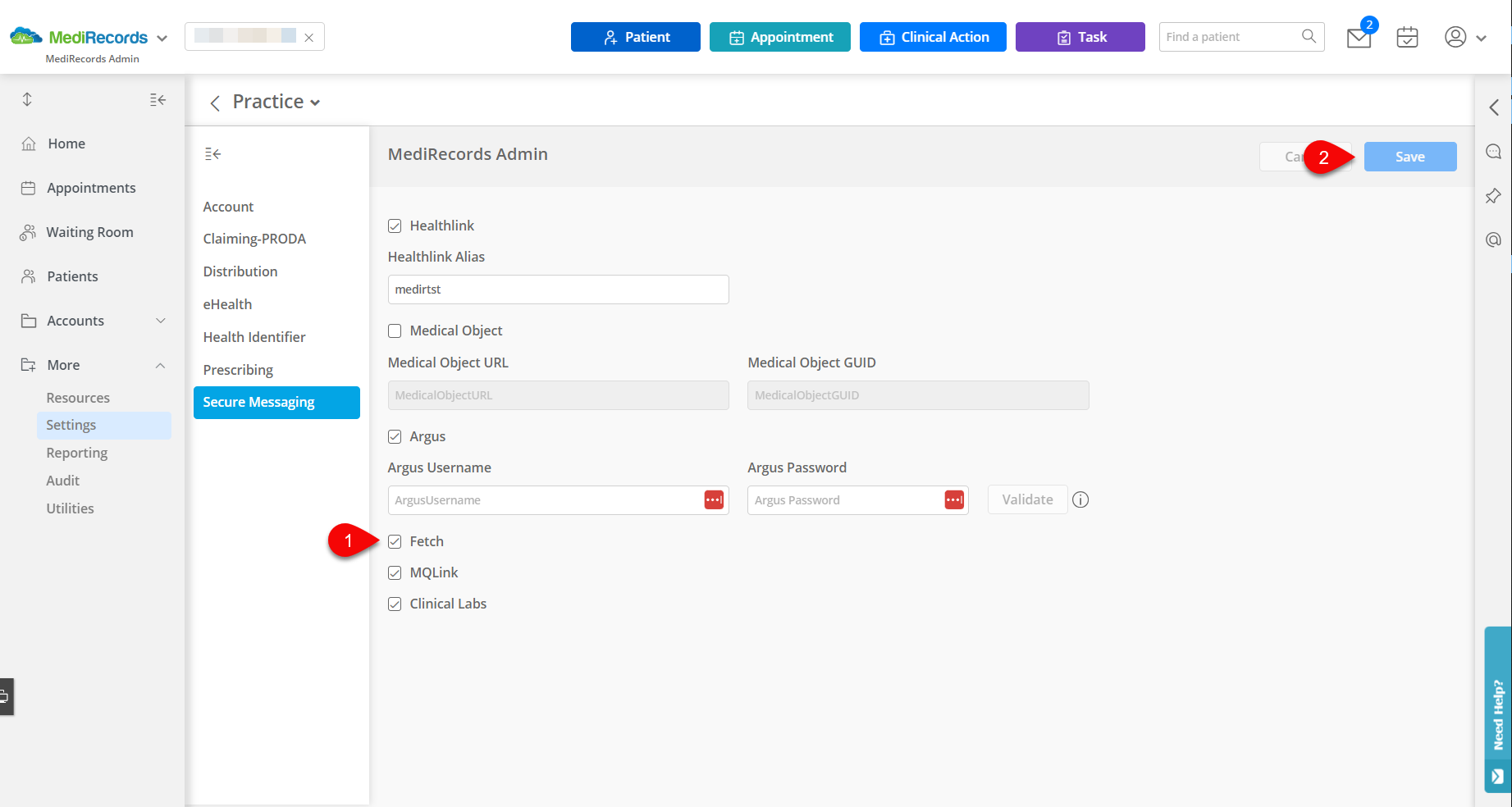
Task: Click the search magnifier icon
Action: 1309,36
